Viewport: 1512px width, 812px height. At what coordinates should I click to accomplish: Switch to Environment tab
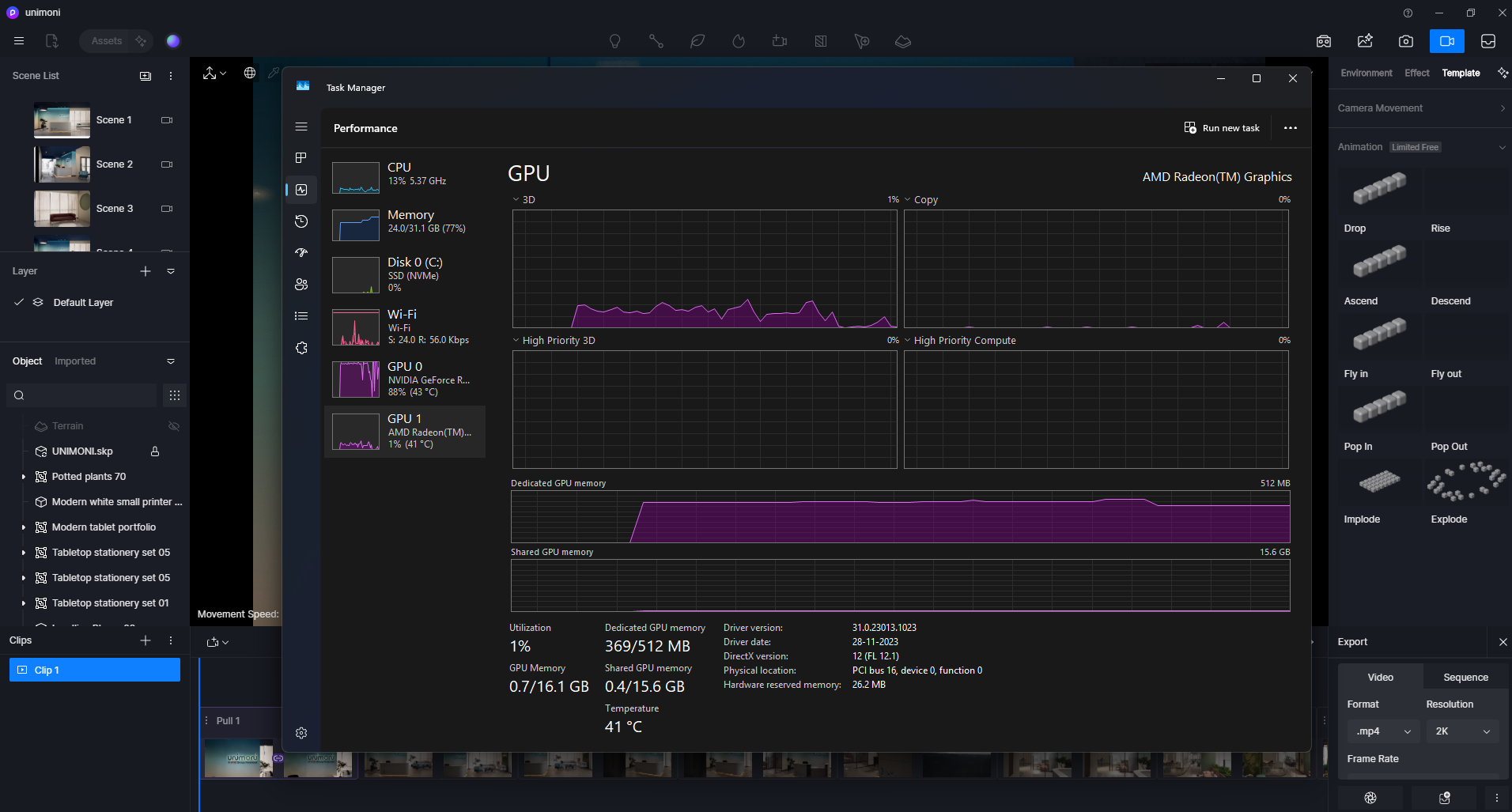point(1366,73)
